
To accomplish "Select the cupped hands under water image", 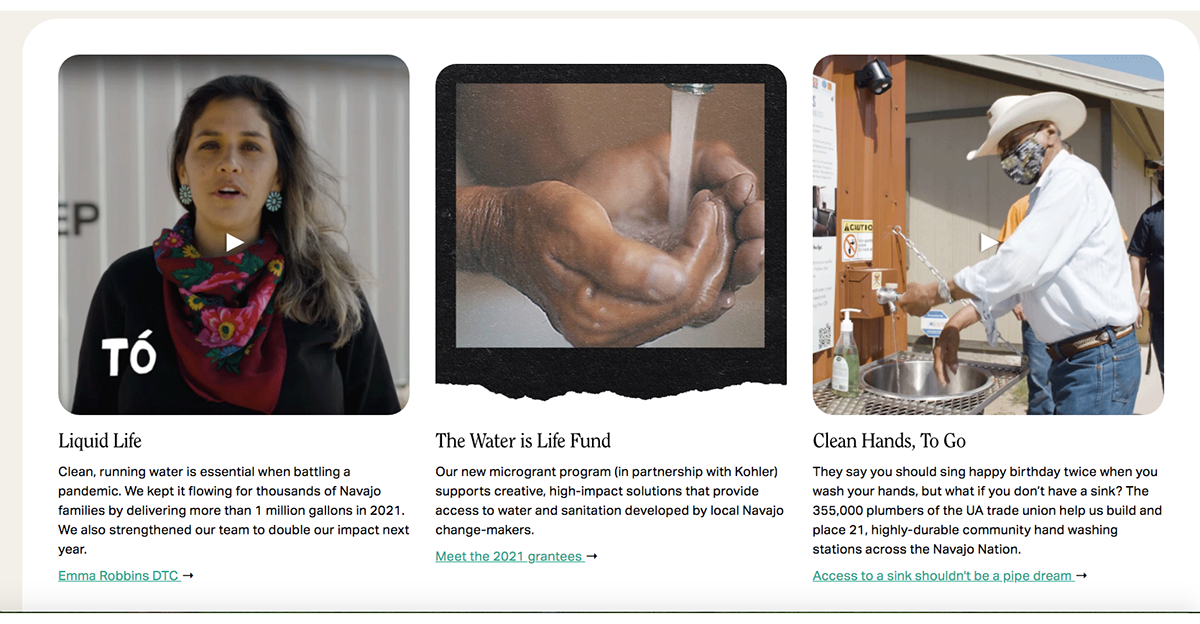I will [x=610, y=215].
